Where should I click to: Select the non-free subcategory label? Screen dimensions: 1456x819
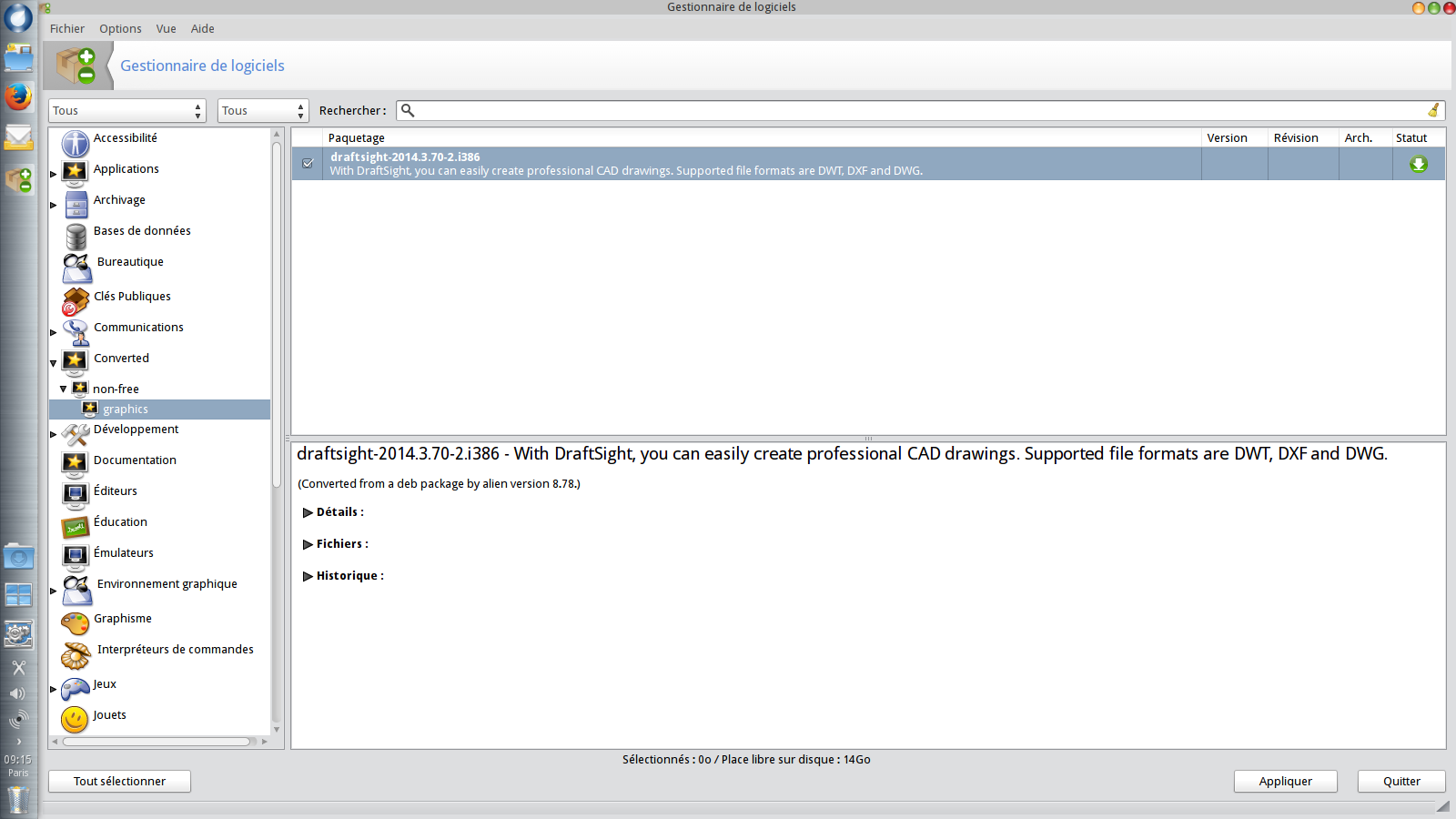tap(116, 389)
